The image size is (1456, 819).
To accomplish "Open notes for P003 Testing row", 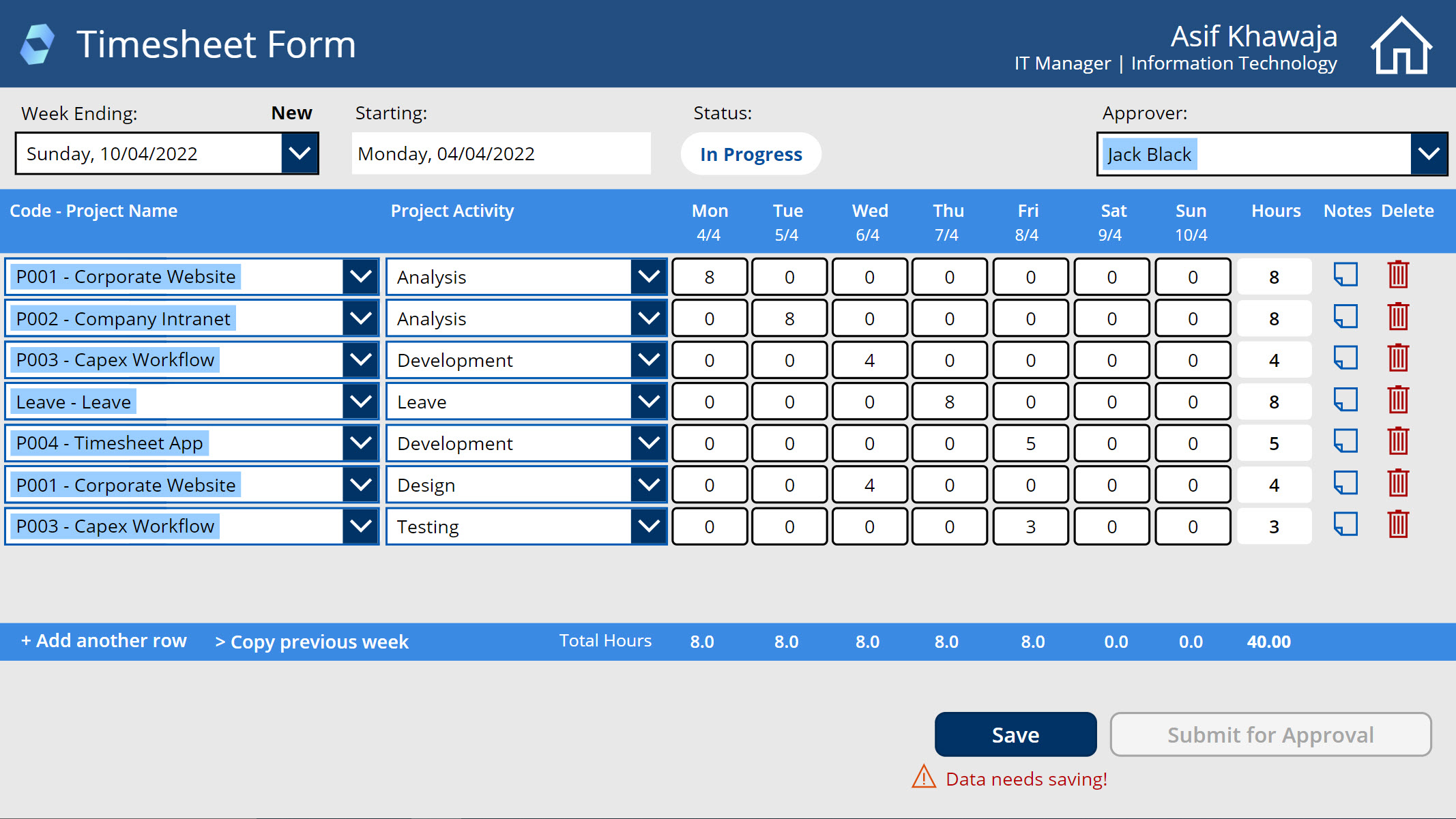I will tap(1345, 525).
